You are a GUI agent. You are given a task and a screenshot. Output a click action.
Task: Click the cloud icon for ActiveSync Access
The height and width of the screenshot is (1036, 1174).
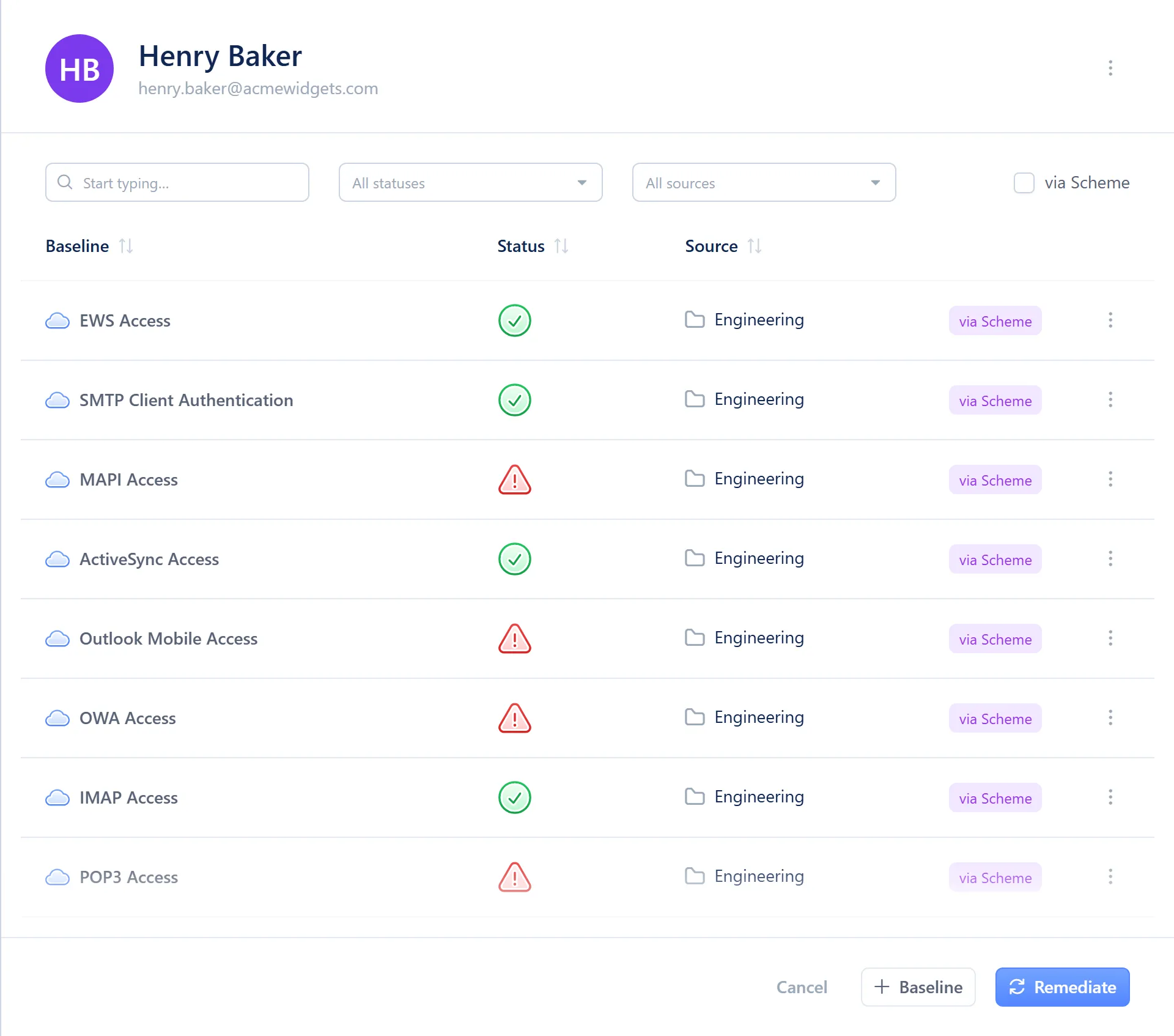(x=57, y=559)
